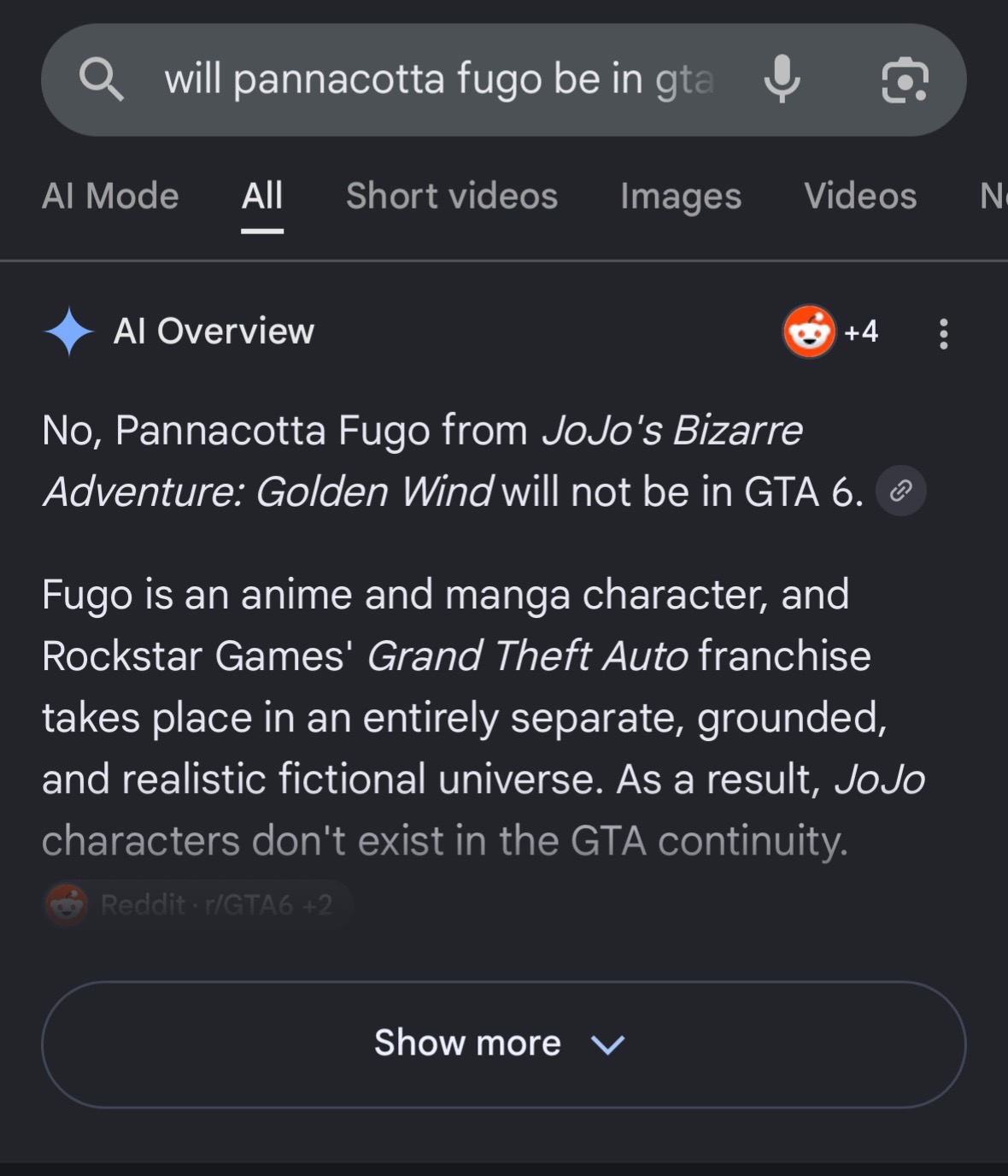Image resolution: width=1008 pixels, height=1176 pixels.
Task: Select the All results tab
Action: 262,196
